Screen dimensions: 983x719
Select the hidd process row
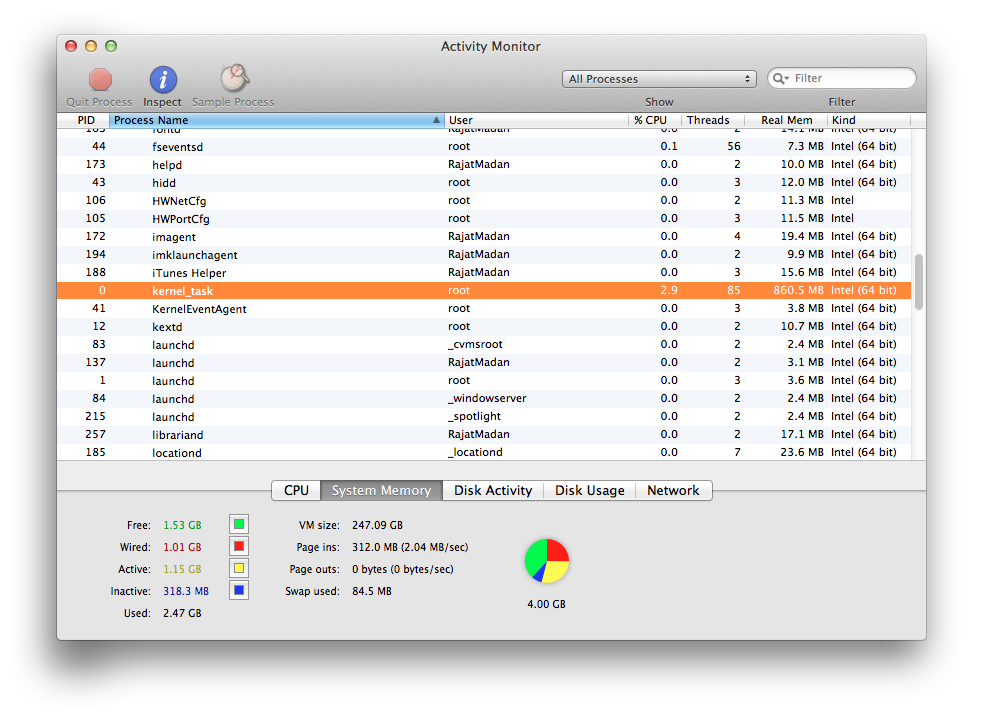[x=484, y=182]
